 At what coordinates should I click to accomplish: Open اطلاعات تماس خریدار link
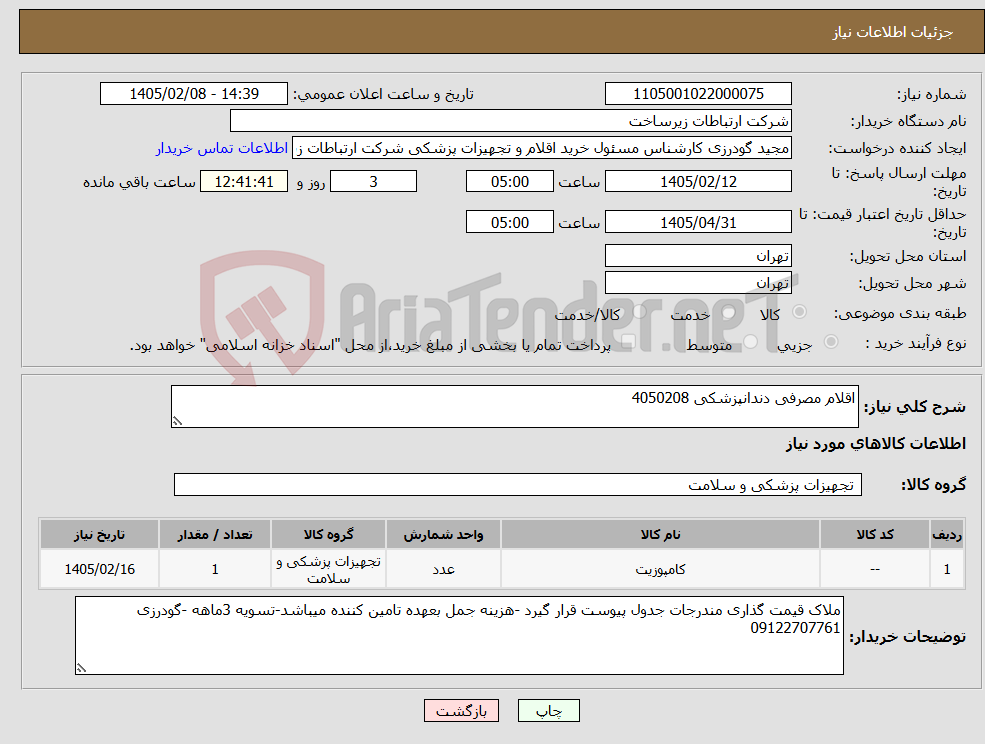[222, 148]
